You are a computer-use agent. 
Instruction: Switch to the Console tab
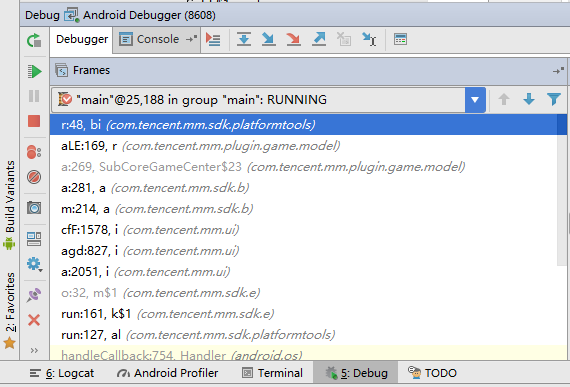(x=156, y=39)
